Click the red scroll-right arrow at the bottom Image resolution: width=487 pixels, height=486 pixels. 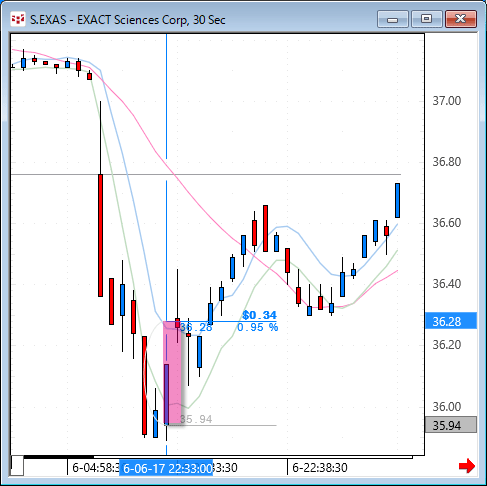[467, 466]
